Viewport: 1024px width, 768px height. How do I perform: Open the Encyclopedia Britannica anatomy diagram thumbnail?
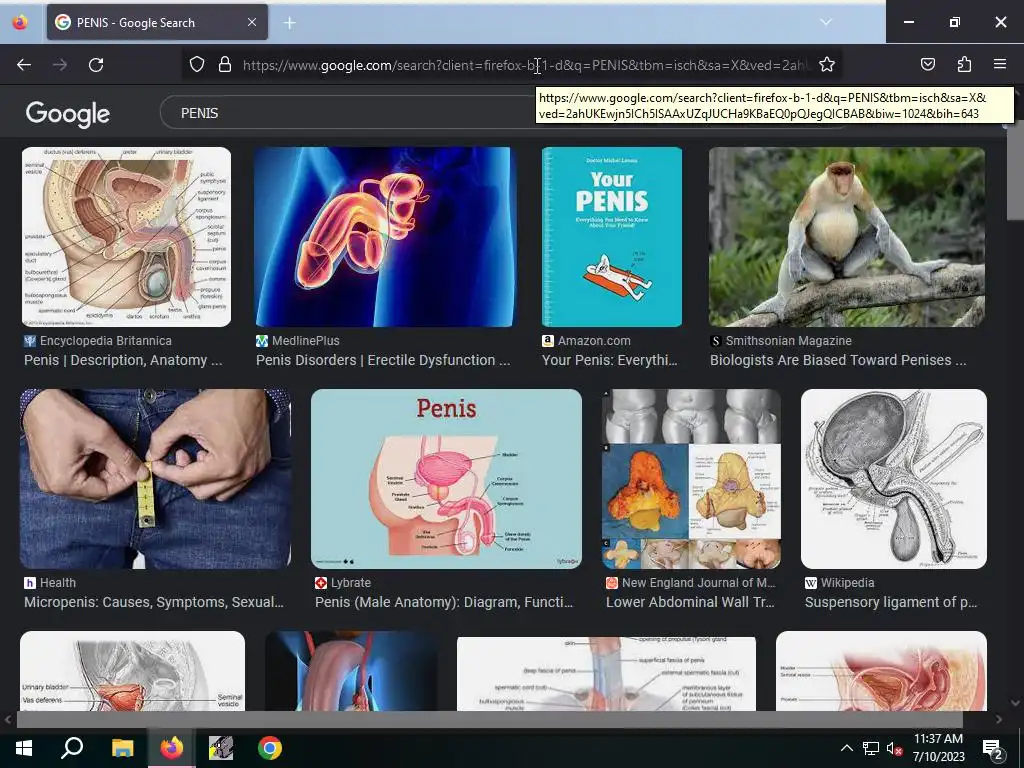(x=127, y=237)
